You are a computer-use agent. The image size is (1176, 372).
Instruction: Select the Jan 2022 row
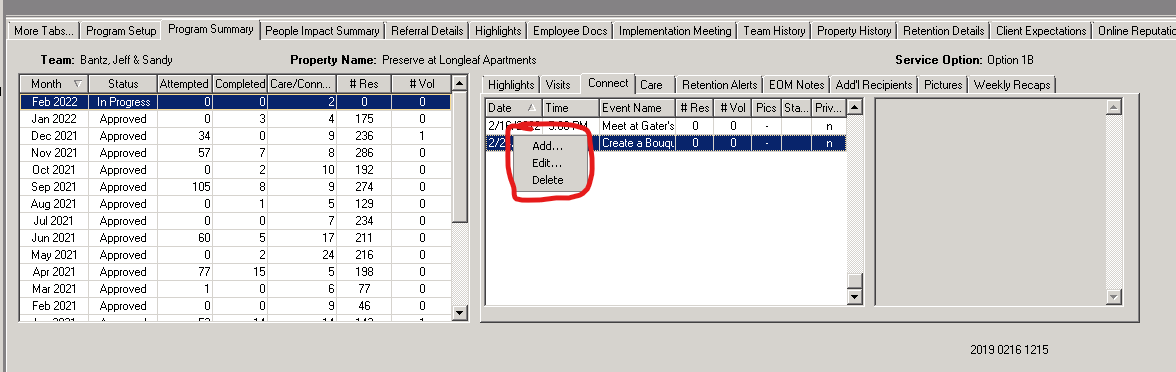[x=236, y=118]
